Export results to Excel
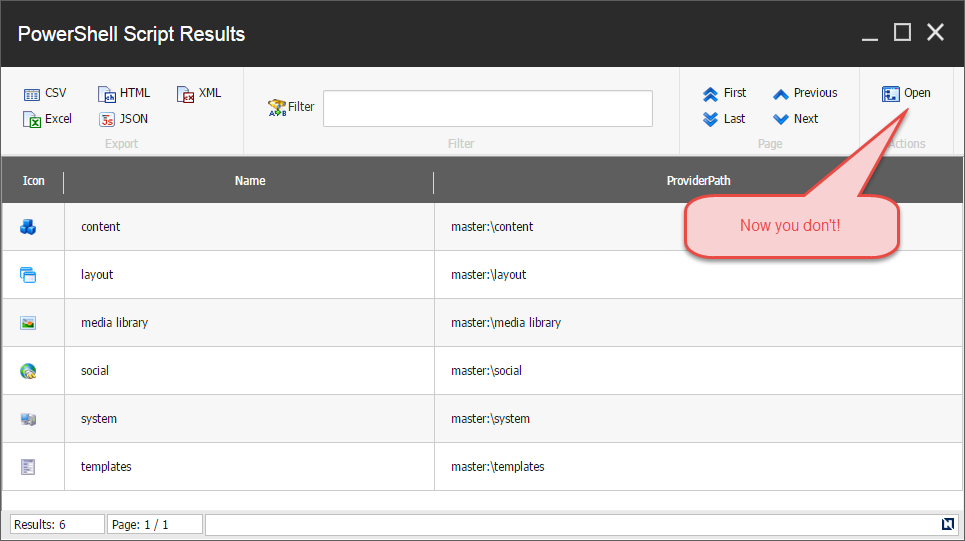 click(47, 119)
